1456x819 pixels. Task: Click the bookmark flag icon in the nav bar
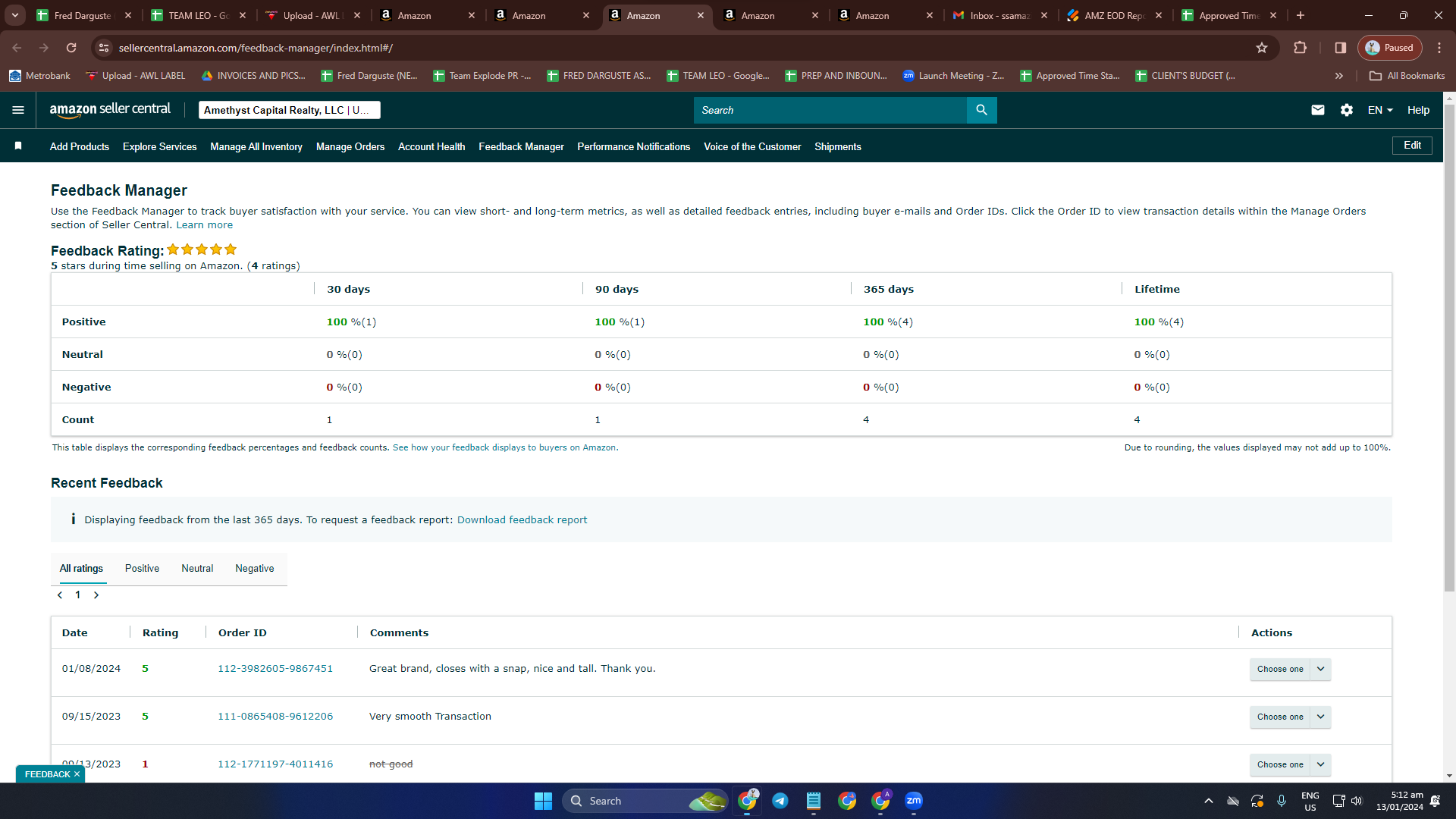(x=18, y=146)
